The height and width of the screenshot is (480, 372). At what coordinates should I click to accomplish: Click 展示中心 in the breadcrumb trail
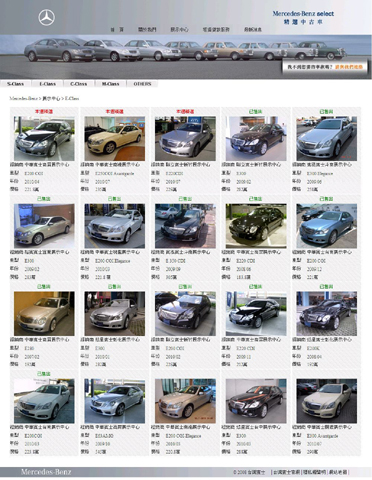click(51, 98)
